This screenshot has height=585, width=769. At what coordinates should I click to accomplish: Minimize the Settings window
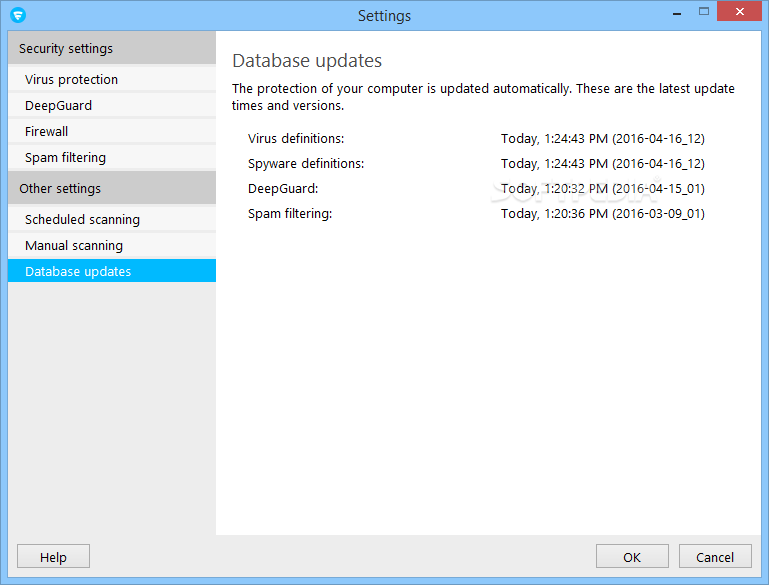click(x=677, y=12)
